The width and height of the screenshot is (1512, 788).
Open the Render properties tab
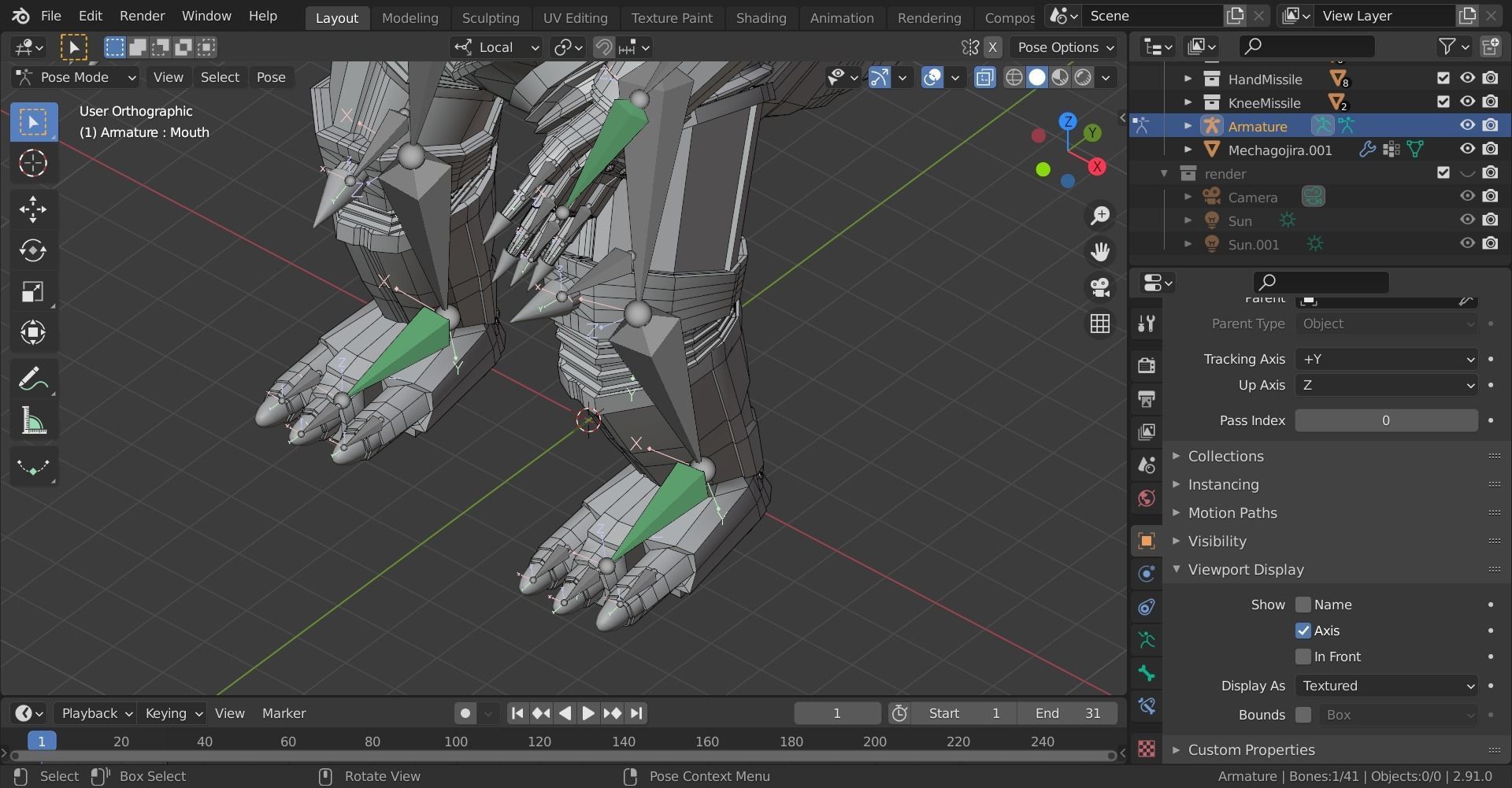pos(1147,365)
